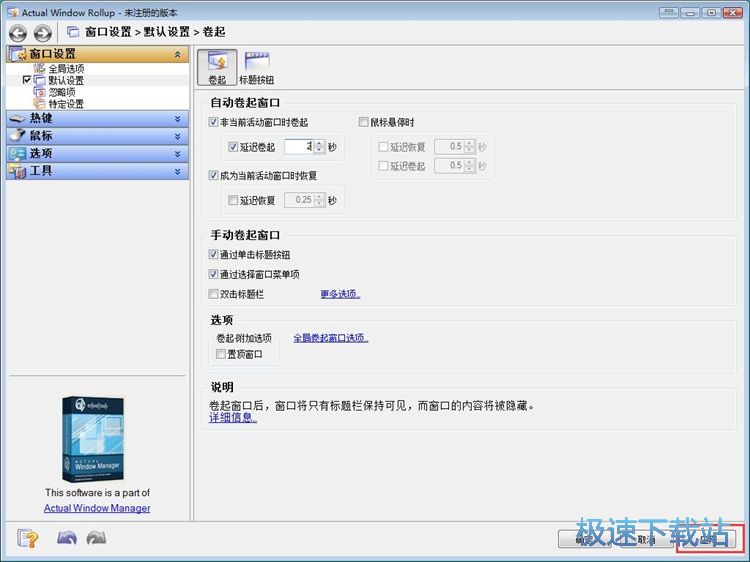Screen dimensions: 750x562
Task: Uncheck 非当前活动窗口时卷起 checkbox
Action: point(214,122)
